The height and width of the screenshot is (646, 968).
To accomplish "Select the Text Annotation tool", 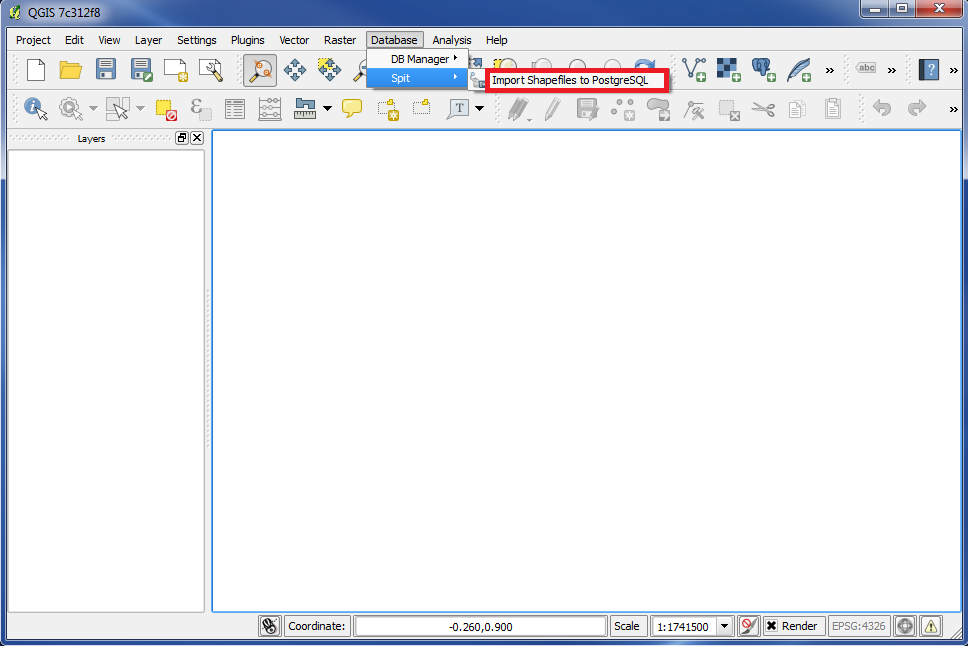I will click(x=458, y=109).
